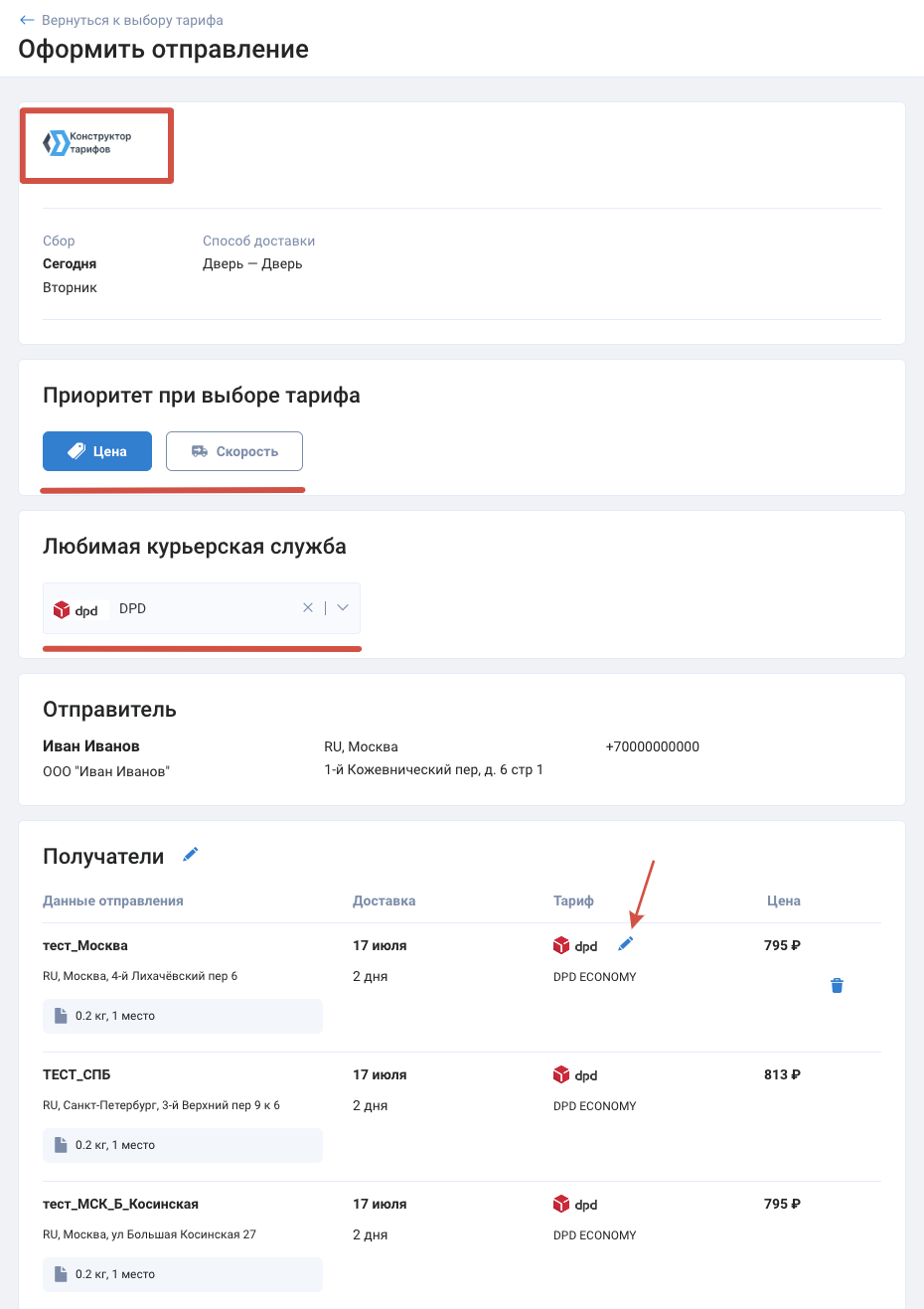The height and width of the screenshot is (1309, 924).
Task: Click the back arrow to tariff selection
Action: (27, 20)
